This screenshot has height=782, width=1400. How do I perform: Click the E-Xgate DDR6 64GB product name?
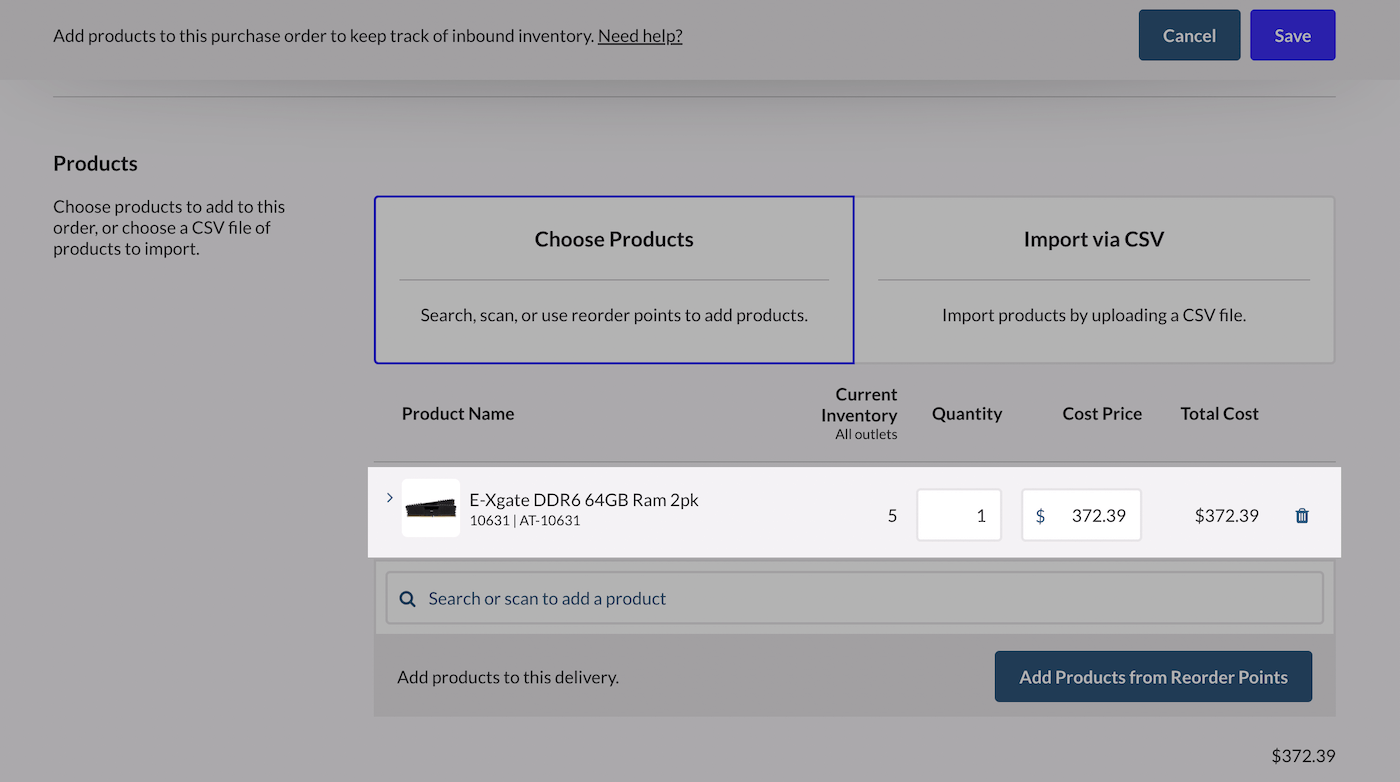point(584,500)
